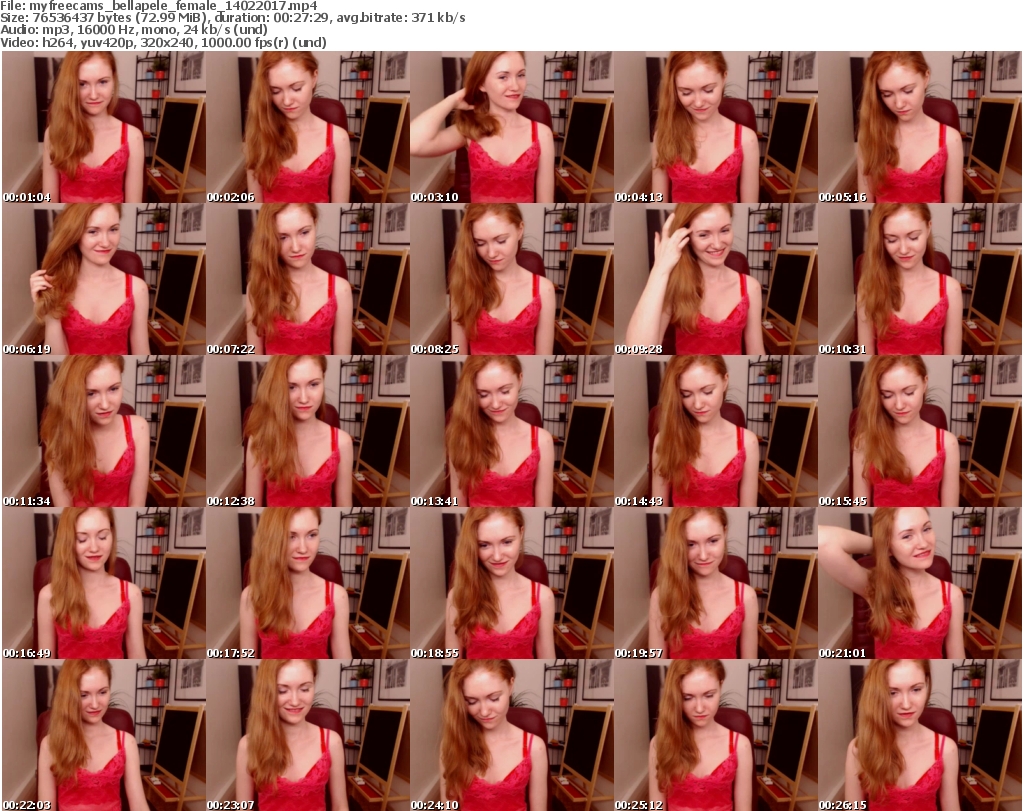
Task: Click the frame labeled 00:25:12
Action: pyautogui.click(x=715, y=735)
